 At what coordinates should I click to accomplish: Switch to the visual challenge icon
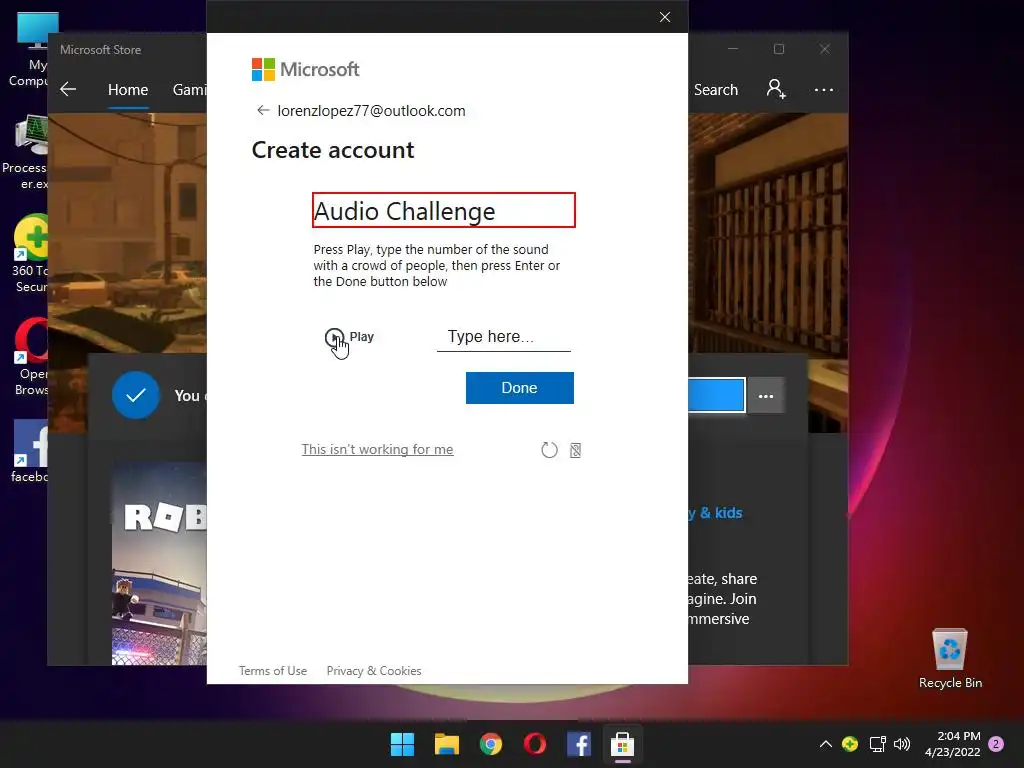pyautogui.click(x=575, y=450)
